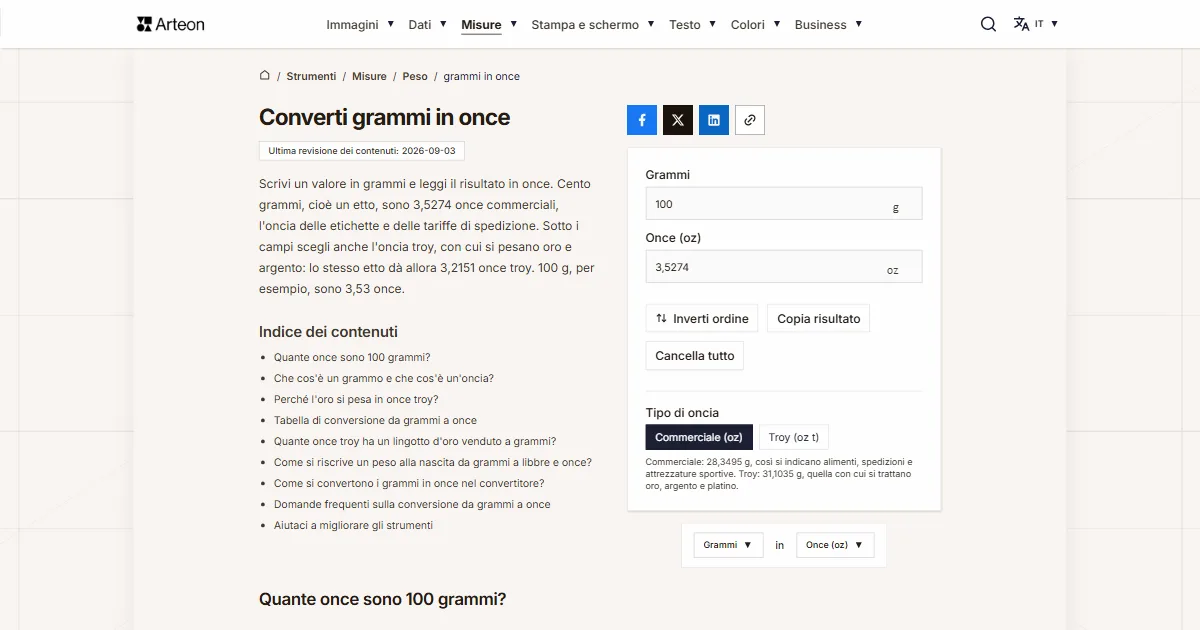
Task: Jump to peso alla nascita libbre e once section
Action: 433,462
